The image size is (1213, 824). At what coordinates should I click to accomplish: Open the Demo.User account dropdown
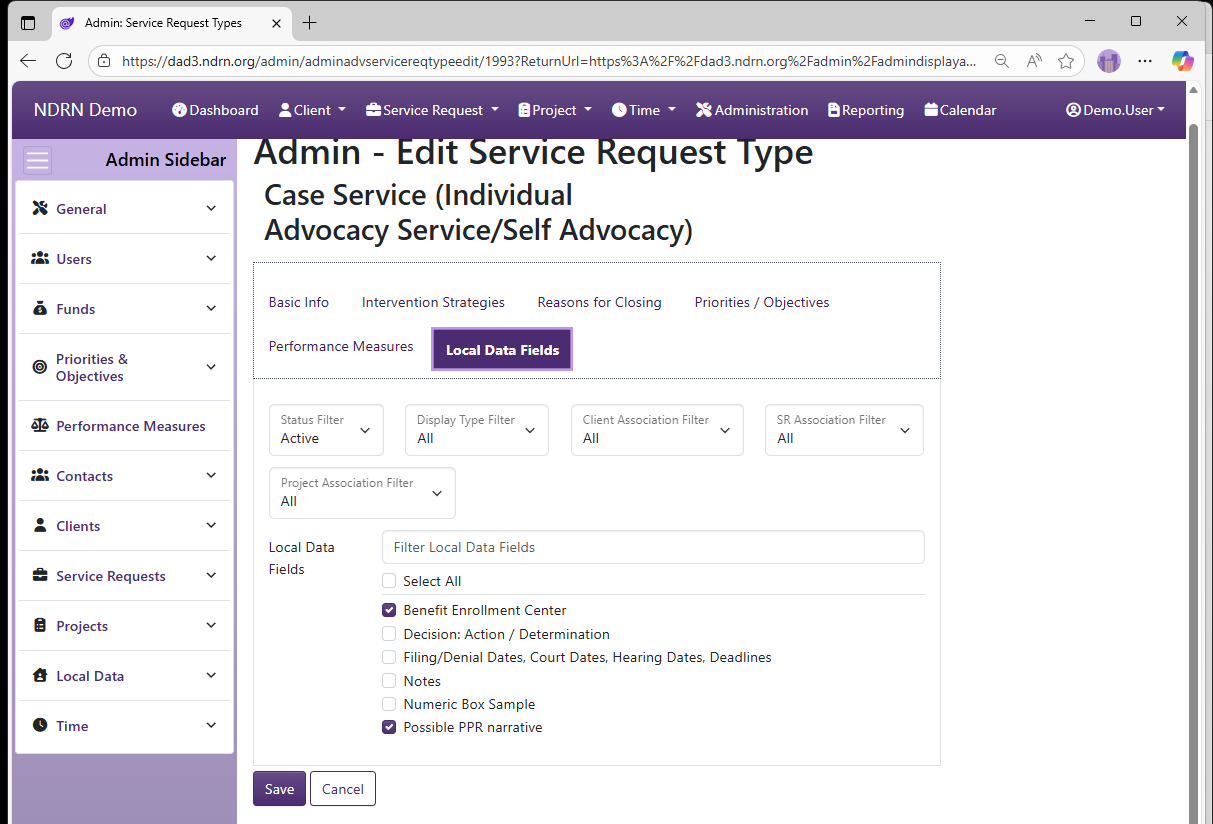pos(1116,110)
